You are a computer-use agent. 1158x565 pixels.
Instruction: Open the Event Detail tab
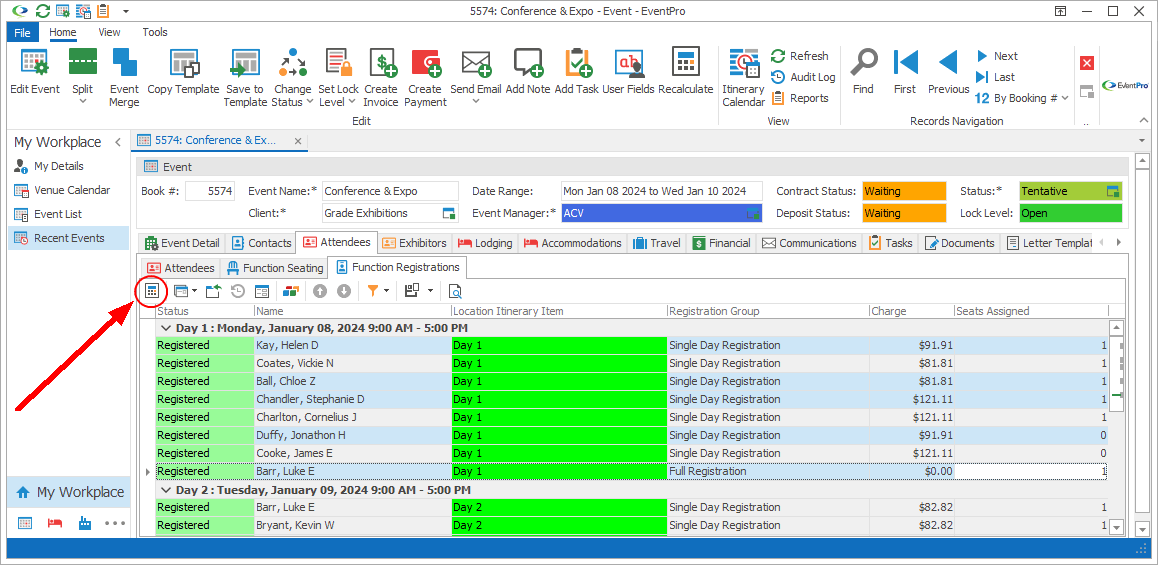pos(182,243)
